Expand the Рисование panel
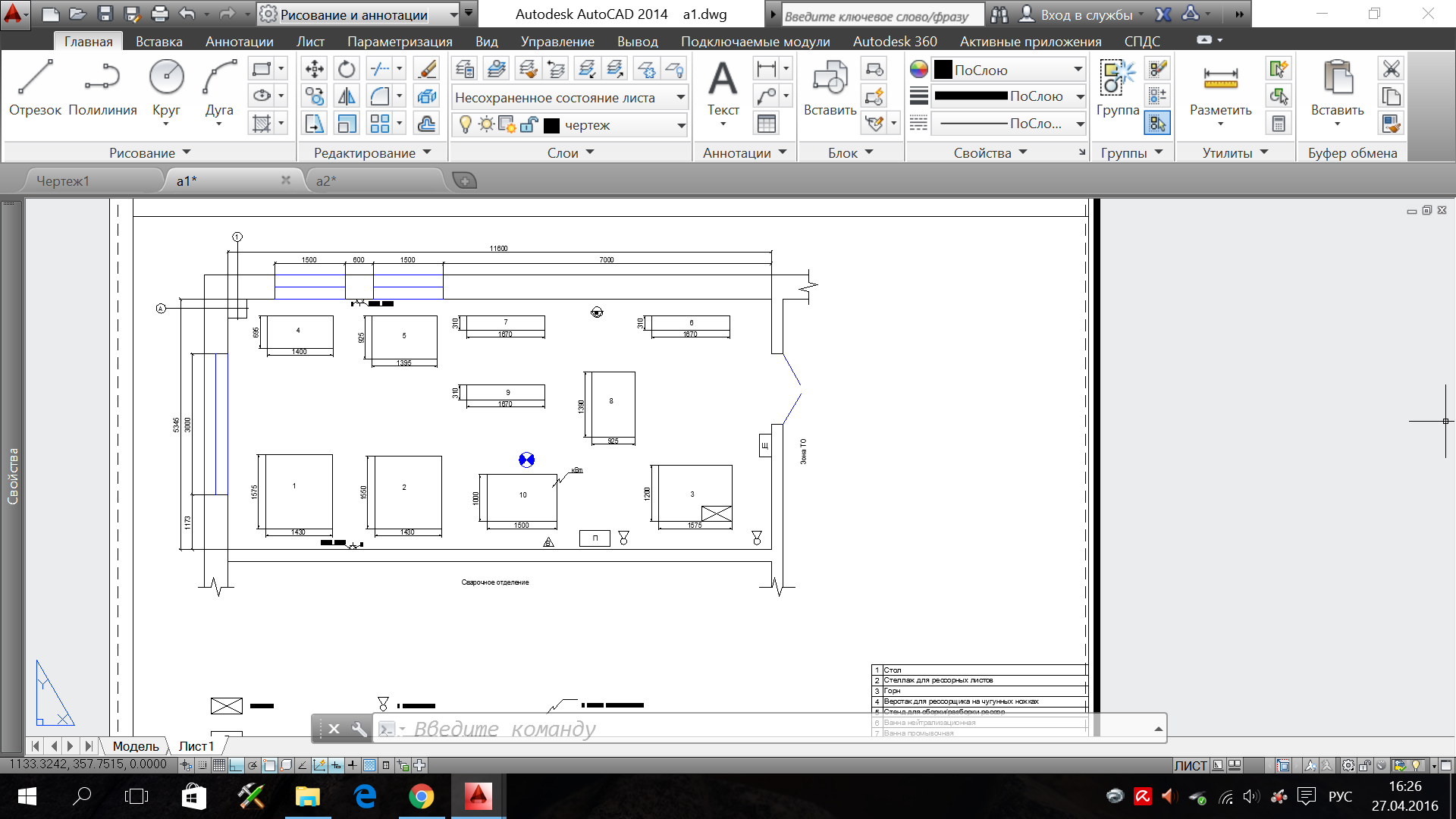 point(150,152)
